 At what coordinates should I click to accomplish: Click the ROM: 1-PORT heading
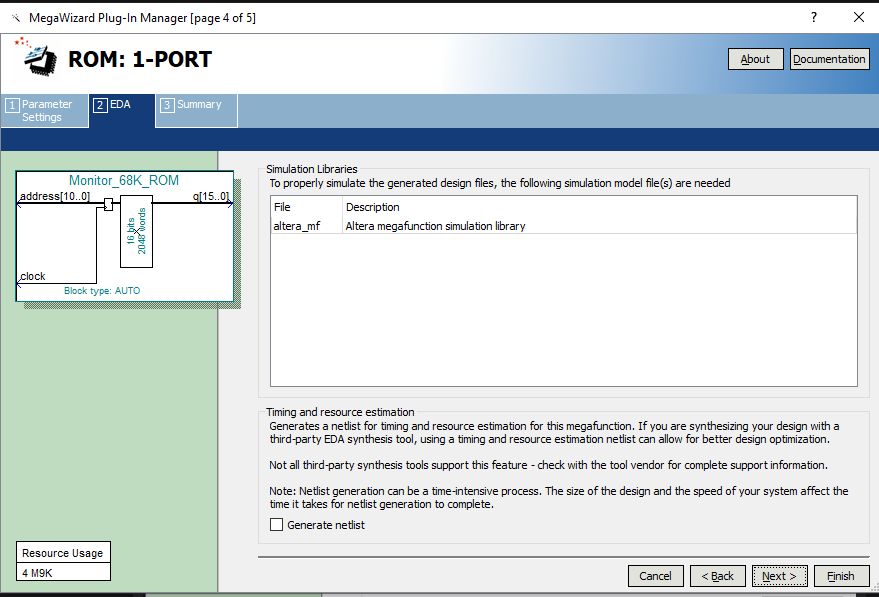(x=140, y=59)
